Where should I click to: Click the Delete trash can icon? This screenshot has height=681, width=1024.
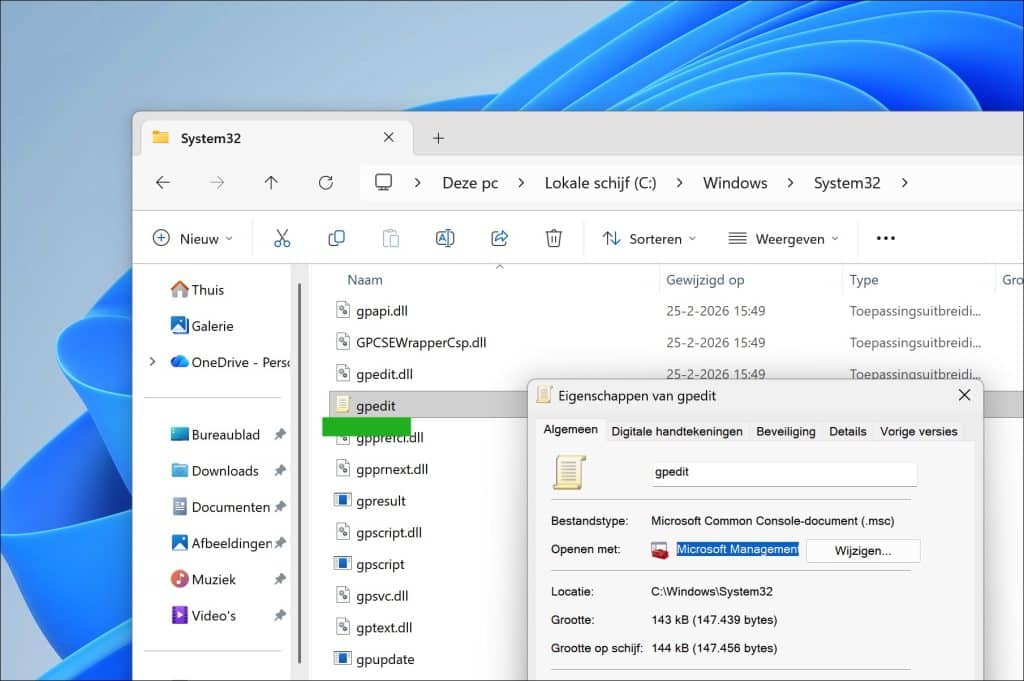553,238
